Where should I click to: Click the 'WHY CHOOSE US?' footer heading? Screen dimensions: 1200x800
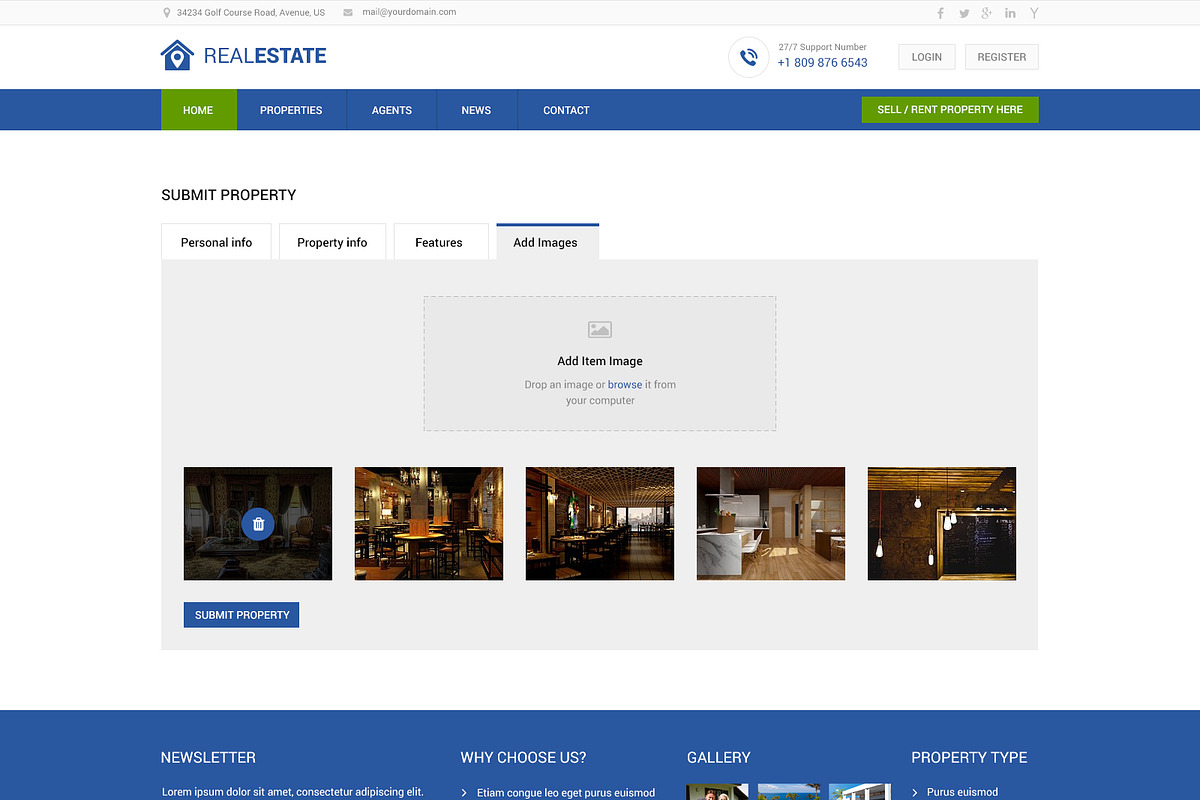coord(524,758)
